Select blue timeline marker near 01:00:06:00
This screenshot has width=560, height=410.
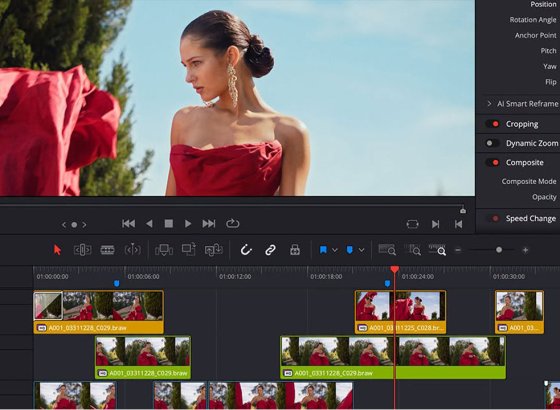point(116,284)
